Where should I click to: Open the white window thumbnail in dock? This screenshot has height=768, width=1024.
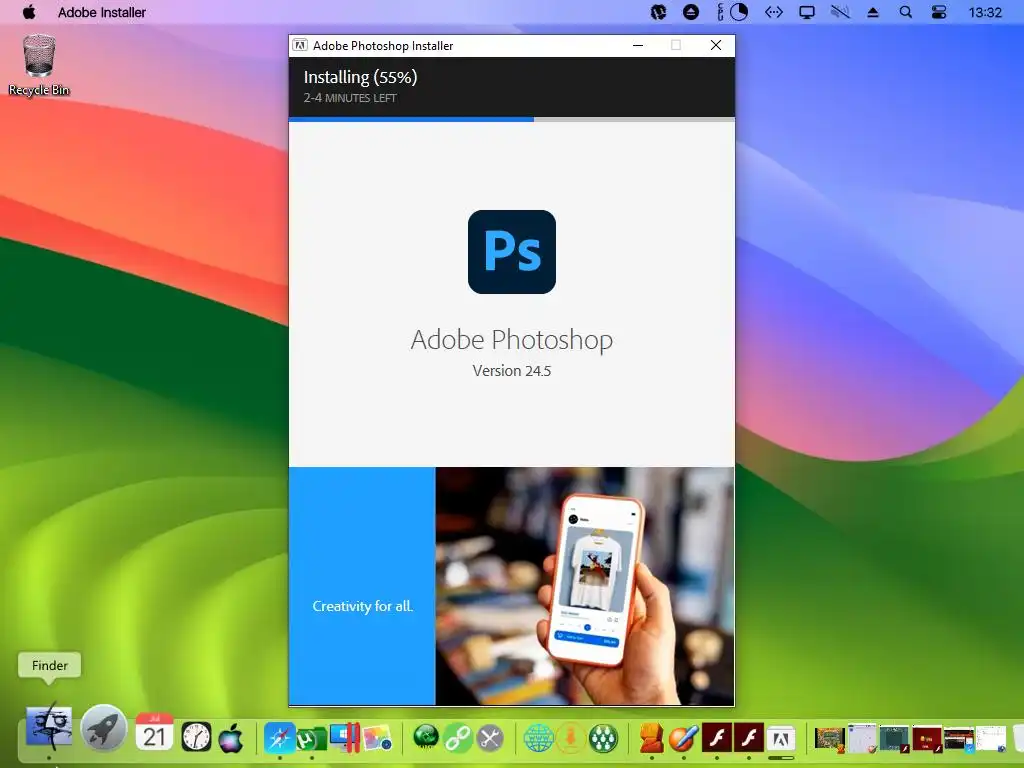[991, 739]
